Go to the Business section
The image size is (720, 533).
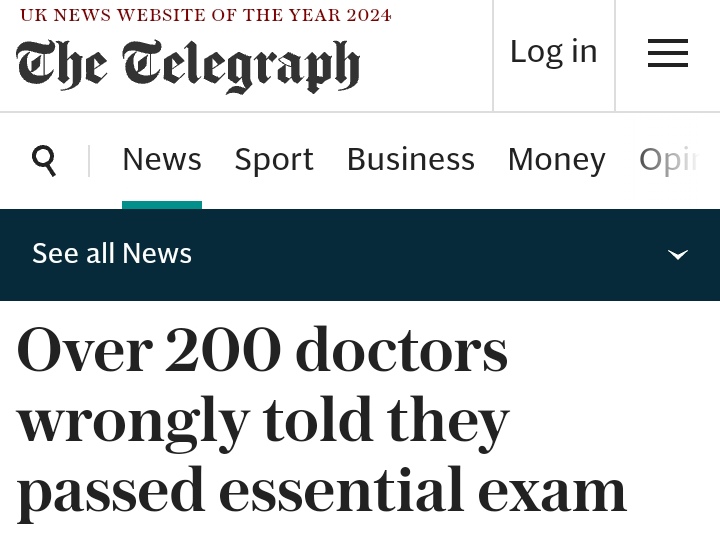[410, 160]
